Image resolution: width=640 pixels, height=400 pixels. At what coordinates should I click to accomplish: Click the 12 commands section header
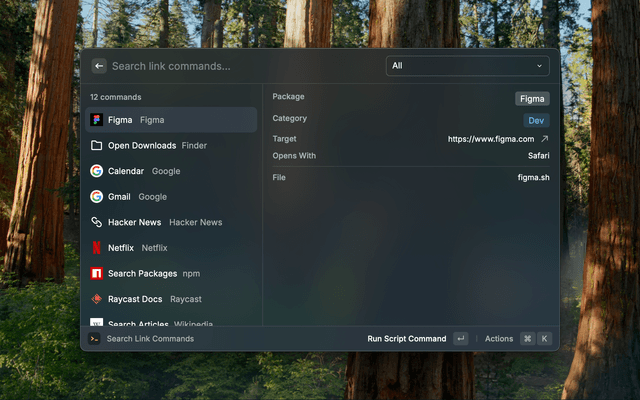pos(116,97)
